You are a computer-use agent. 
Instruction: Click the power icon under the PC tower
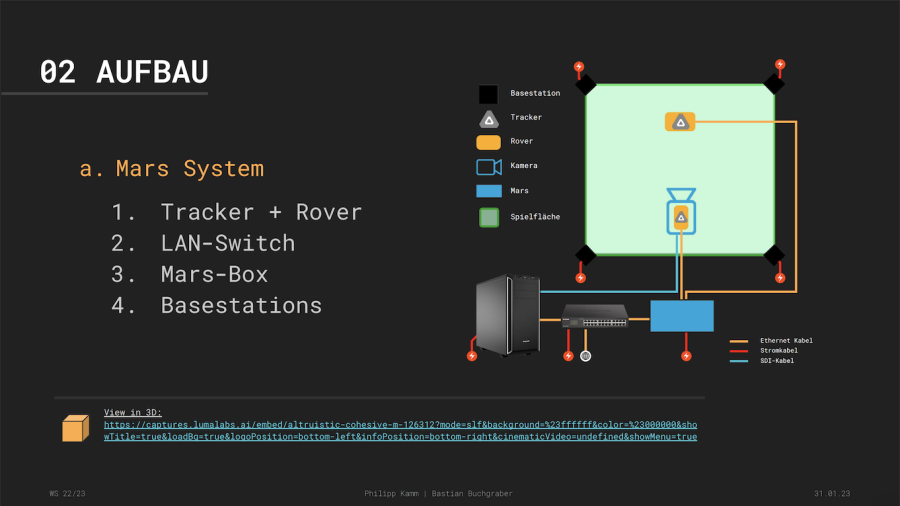click(472, 355)
